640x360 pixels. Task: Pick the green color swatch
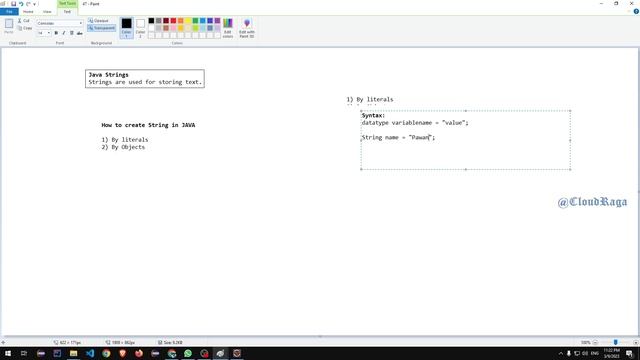(196, 20)
